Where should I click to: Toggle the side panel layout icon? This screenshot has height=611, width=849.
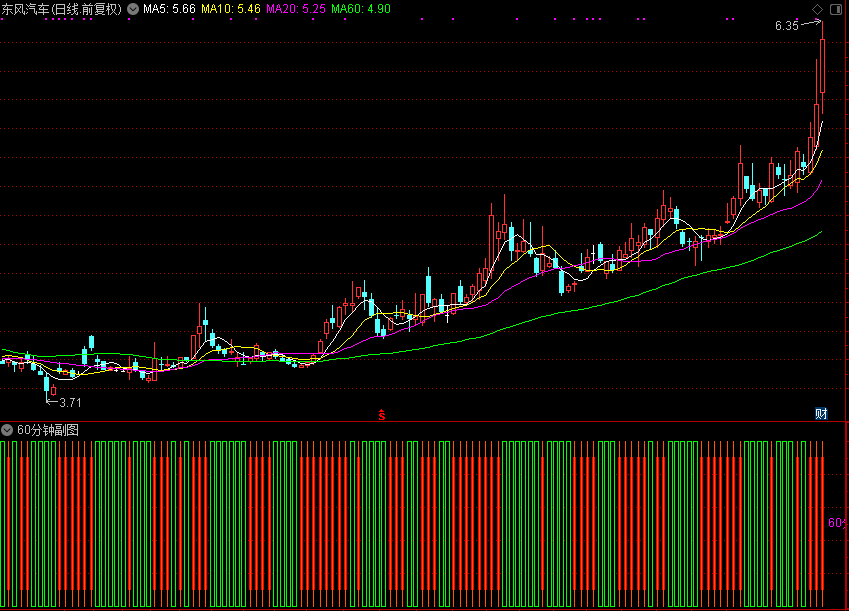coord(835,9)
